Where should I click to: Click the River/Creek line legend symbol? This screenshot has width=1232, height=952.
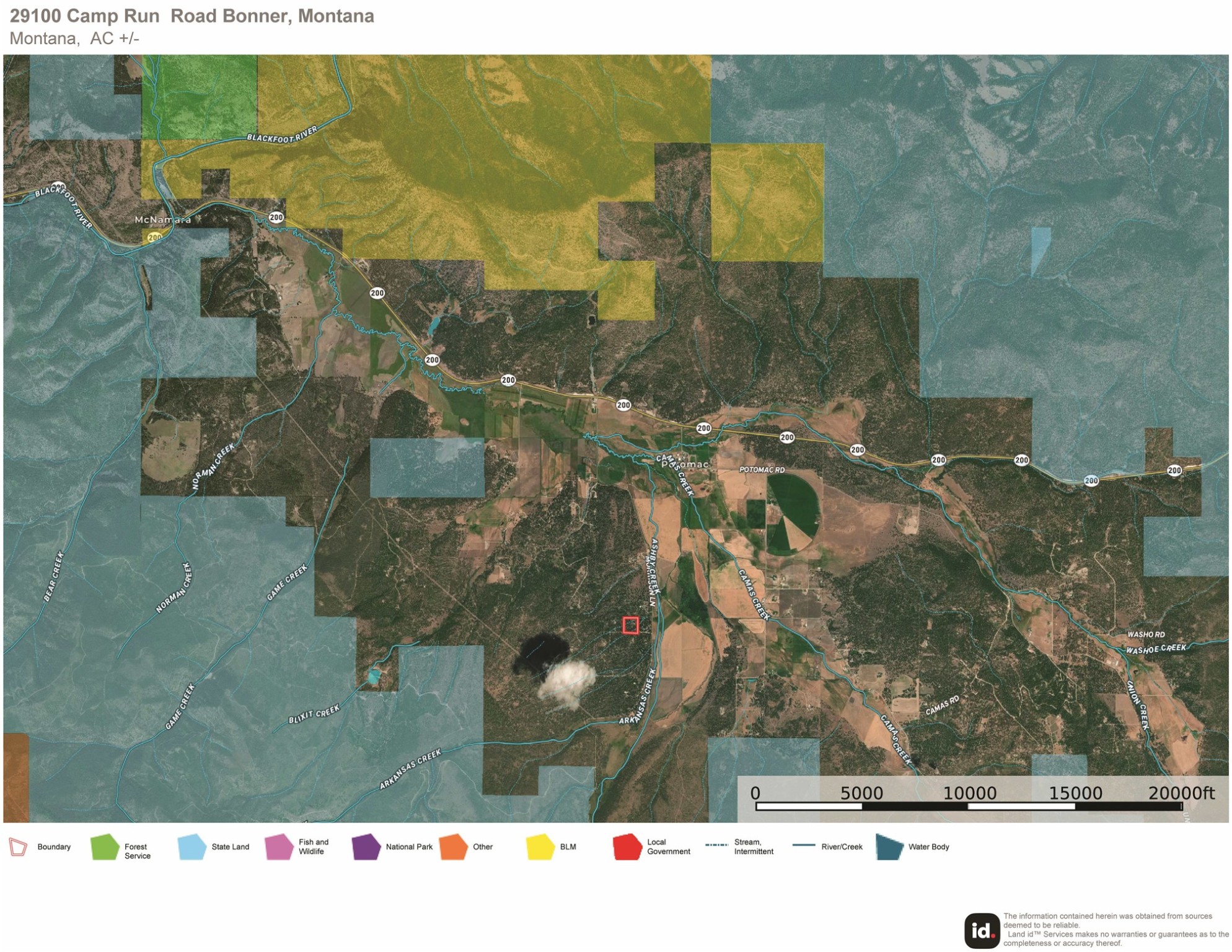pos(804,845)
